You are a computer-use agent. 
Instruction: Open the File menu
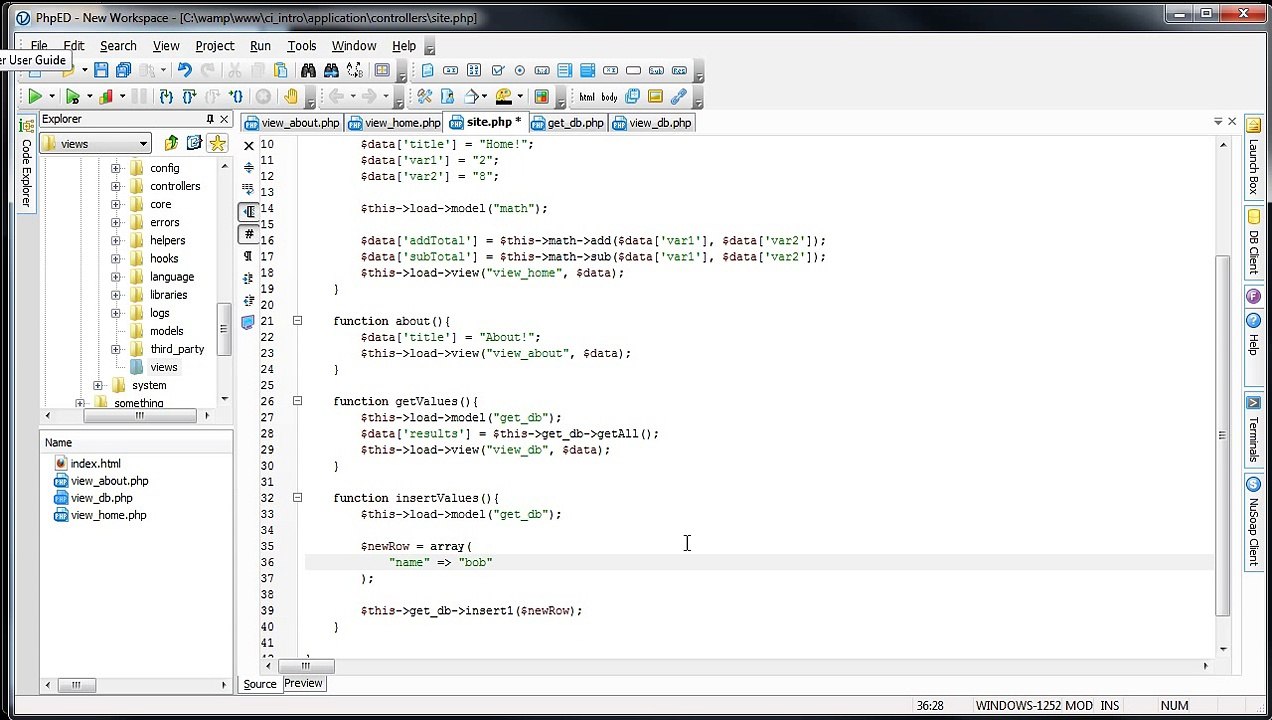click(39, 46)
